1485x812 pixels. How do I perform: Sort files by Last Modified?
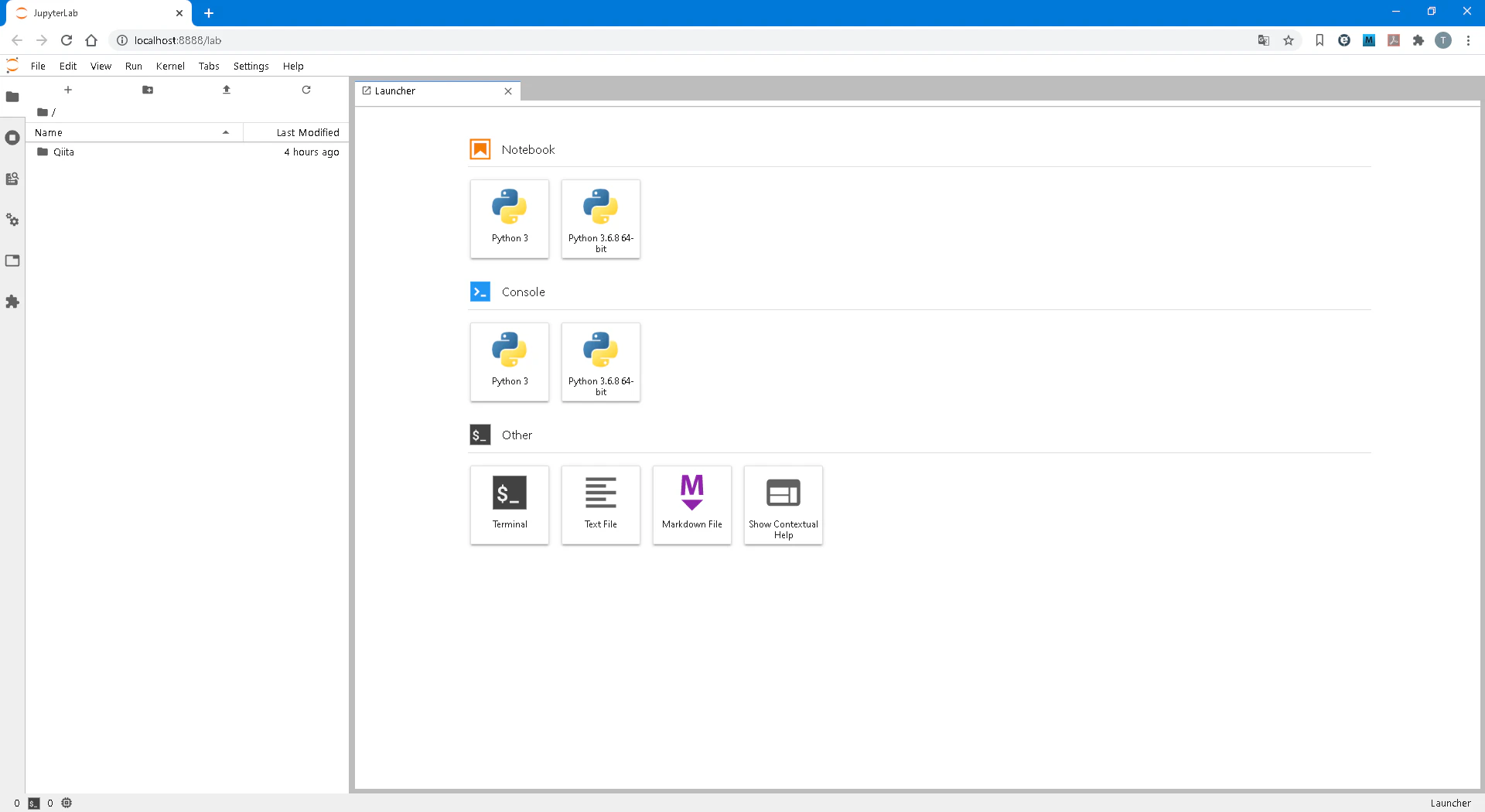click(x=296, y=132)
